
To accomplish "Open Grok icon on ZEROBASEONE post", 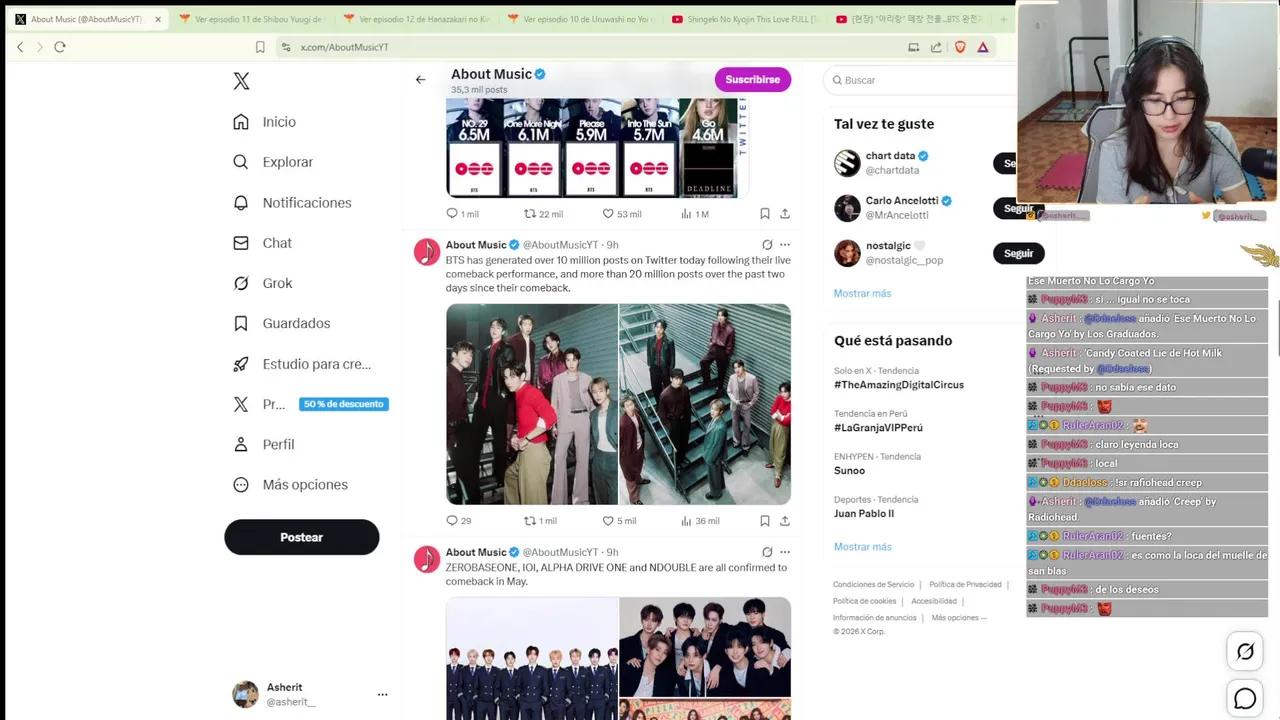I will 767,551.
